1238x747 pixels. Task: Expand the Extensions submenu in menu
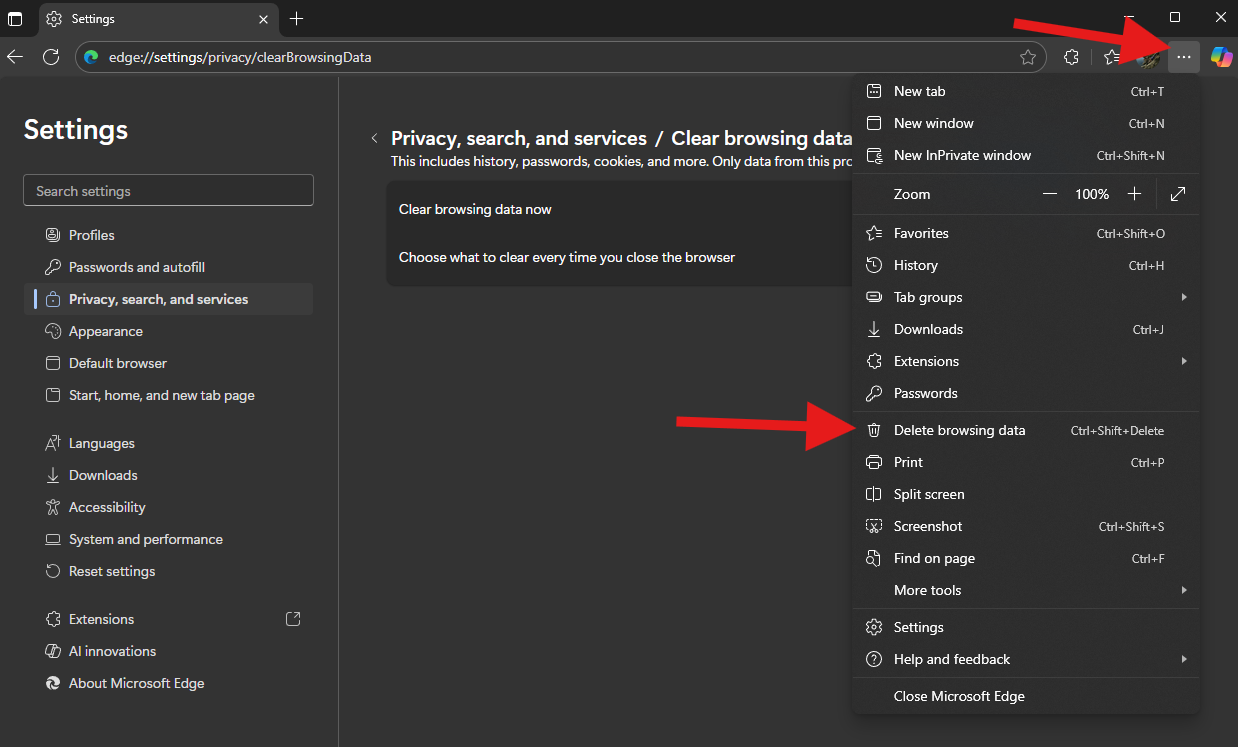click(x=1026, y=361)
